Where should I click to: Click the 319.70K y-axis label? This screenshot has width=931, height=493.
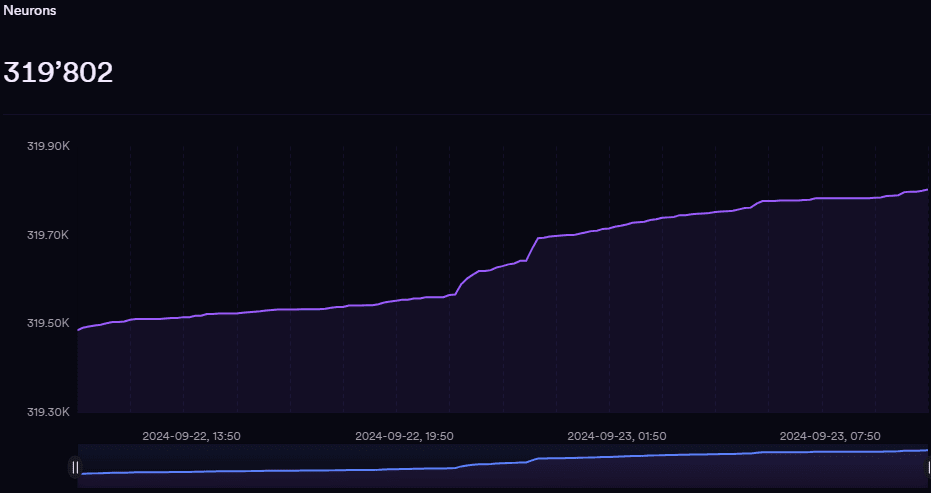[48, 235]
